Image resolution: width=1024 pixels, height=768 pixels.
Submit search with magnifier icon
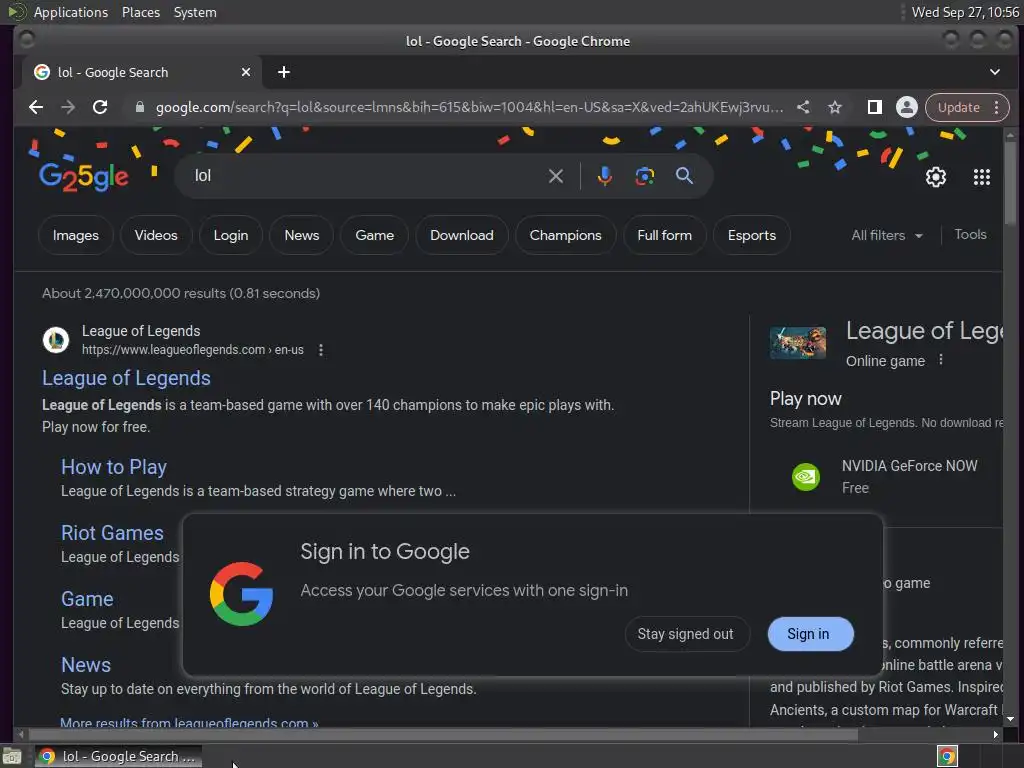pos(684,176)
